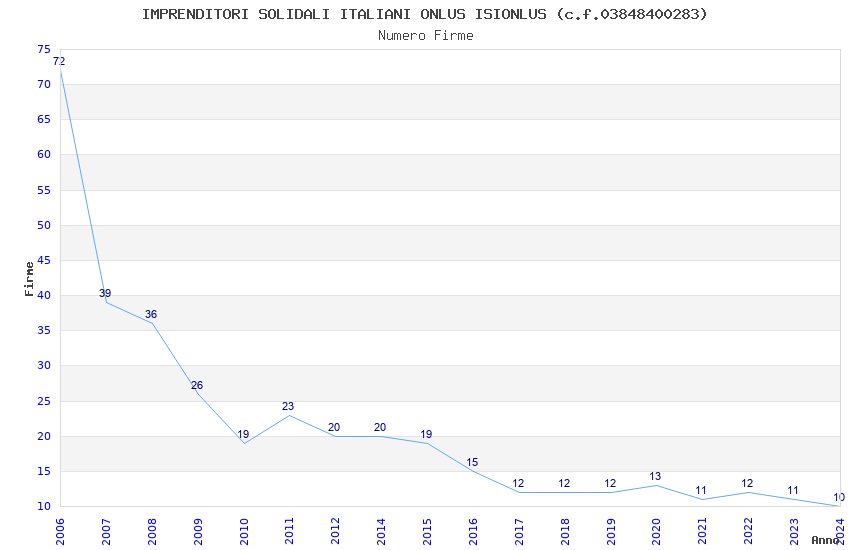Click the 72 data point label for 2006

pos(59,62)
